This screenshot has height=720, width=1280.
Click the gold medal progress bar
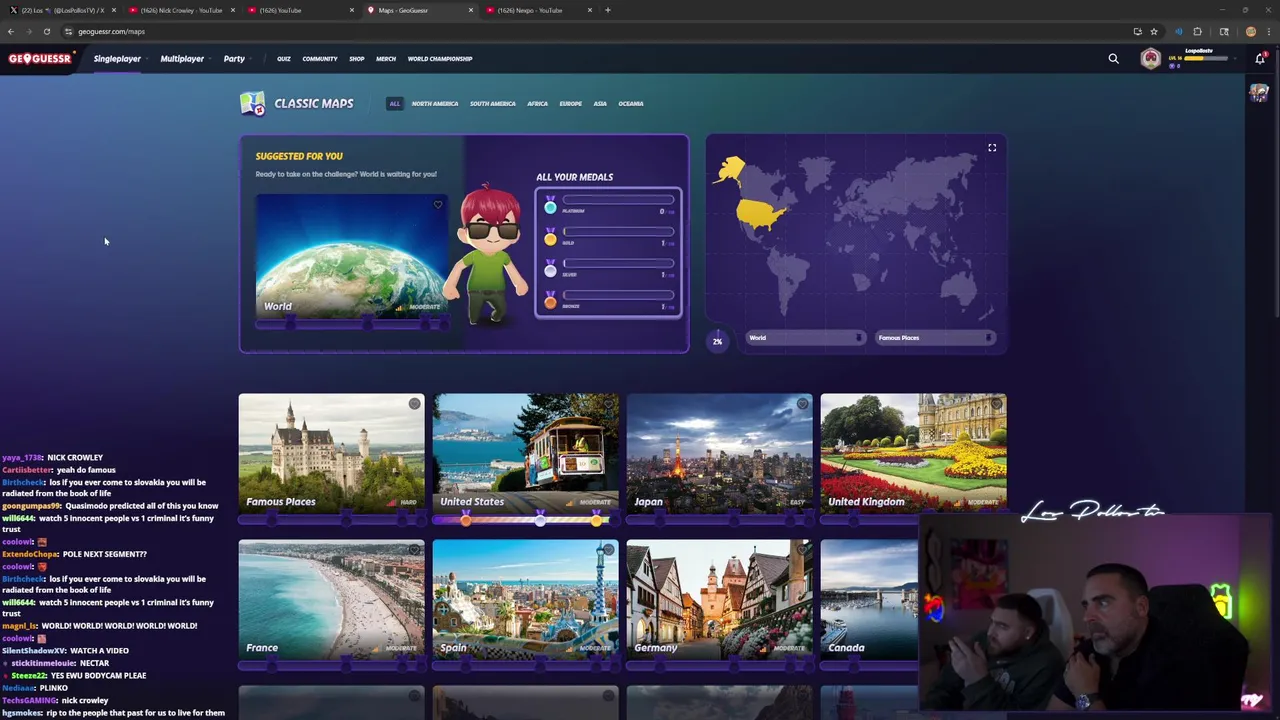point(618,231)
